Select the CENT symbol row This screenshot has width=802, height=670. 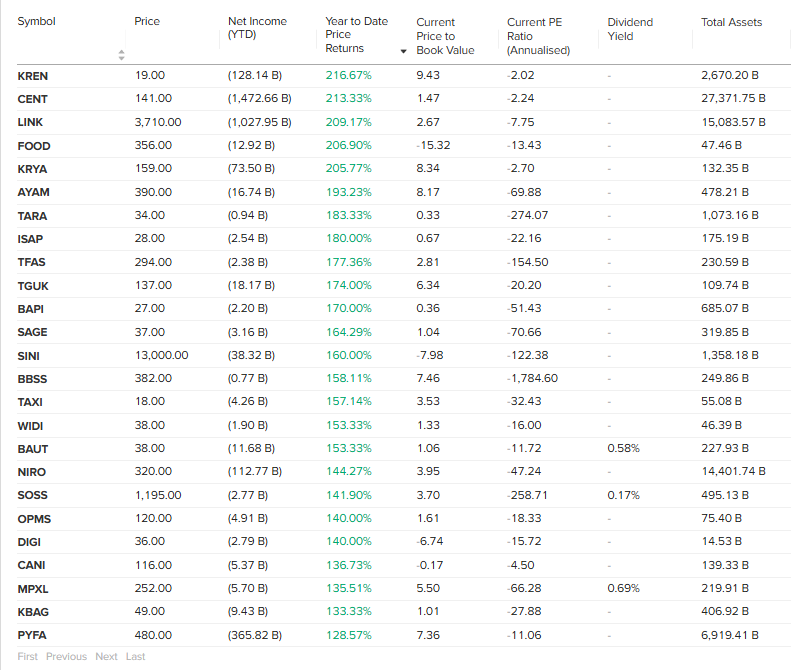click(33, 99)
